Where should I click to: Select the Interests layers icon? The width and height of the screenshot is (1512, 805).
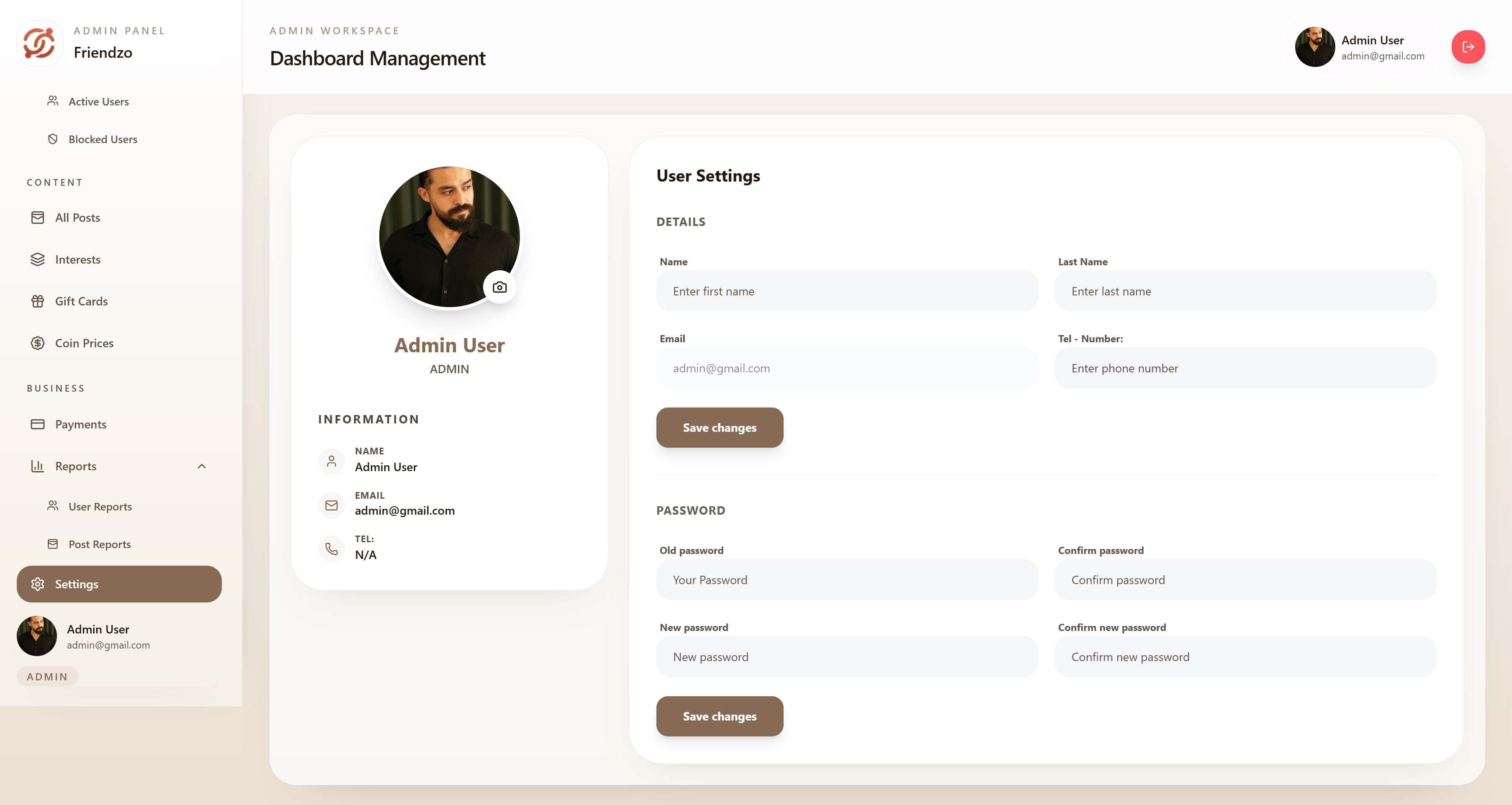click(38, 259)
